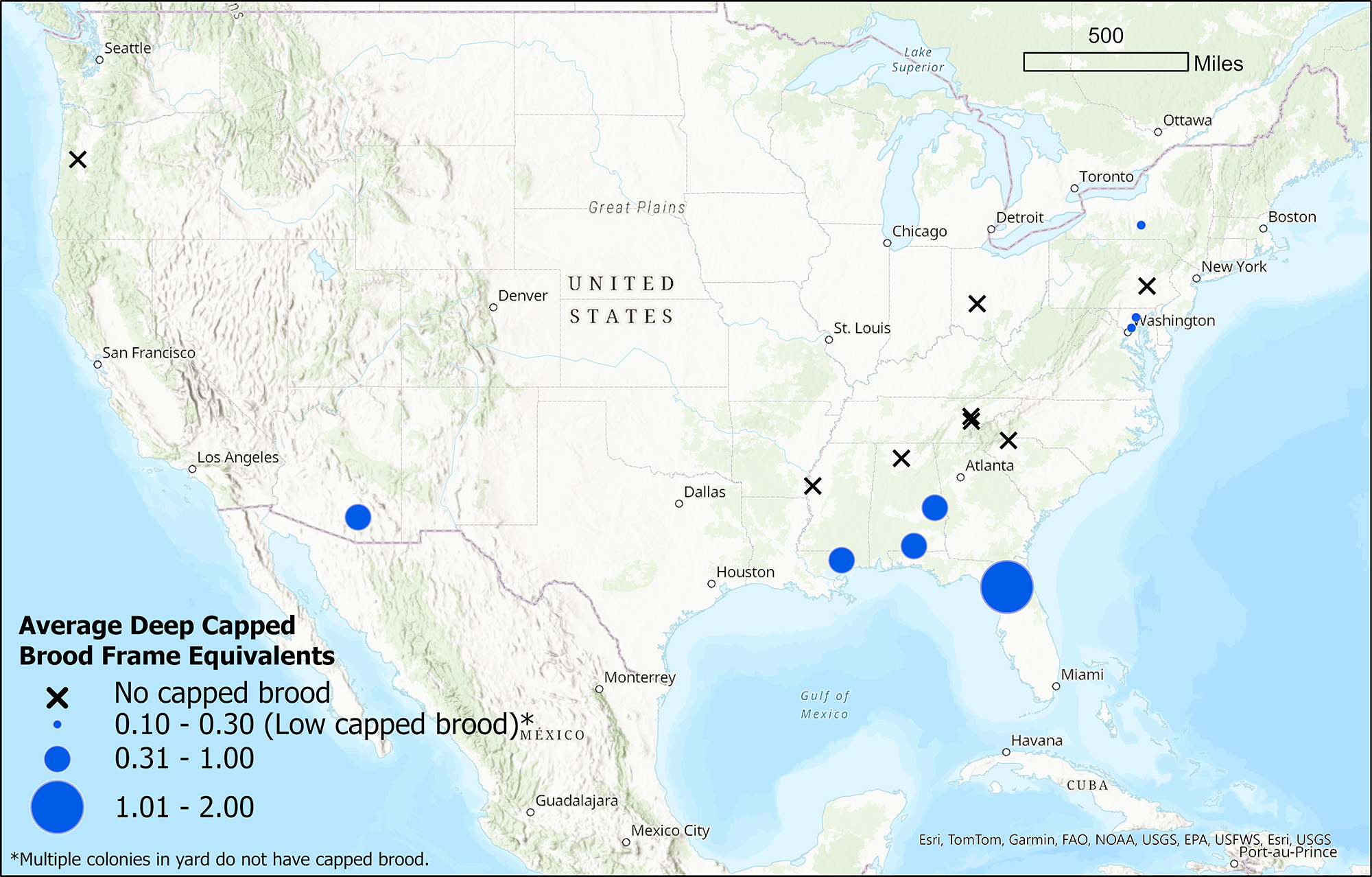Click the X marker in Oregon

(78, 160)
